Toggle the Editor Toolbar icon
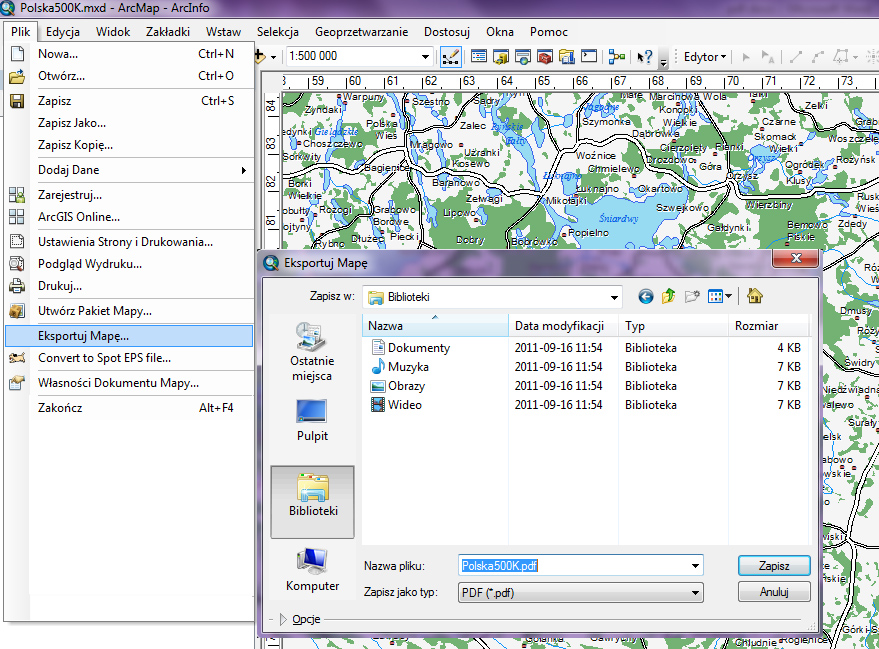Image resolution: width=879 pixels, height=649 pixels. point(451,57)
